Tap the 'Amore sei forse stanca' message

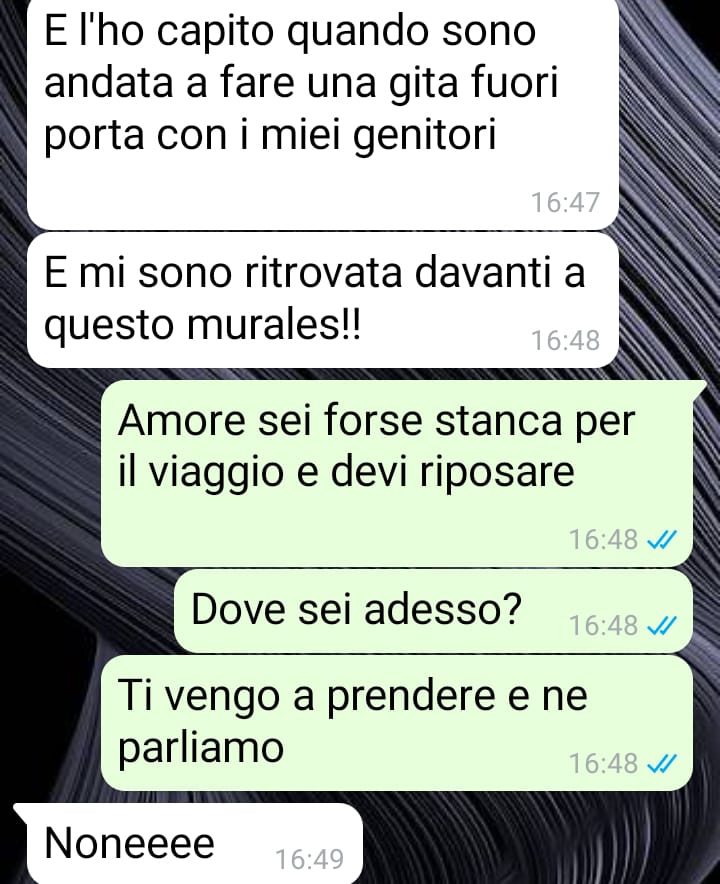click(397, 473)
